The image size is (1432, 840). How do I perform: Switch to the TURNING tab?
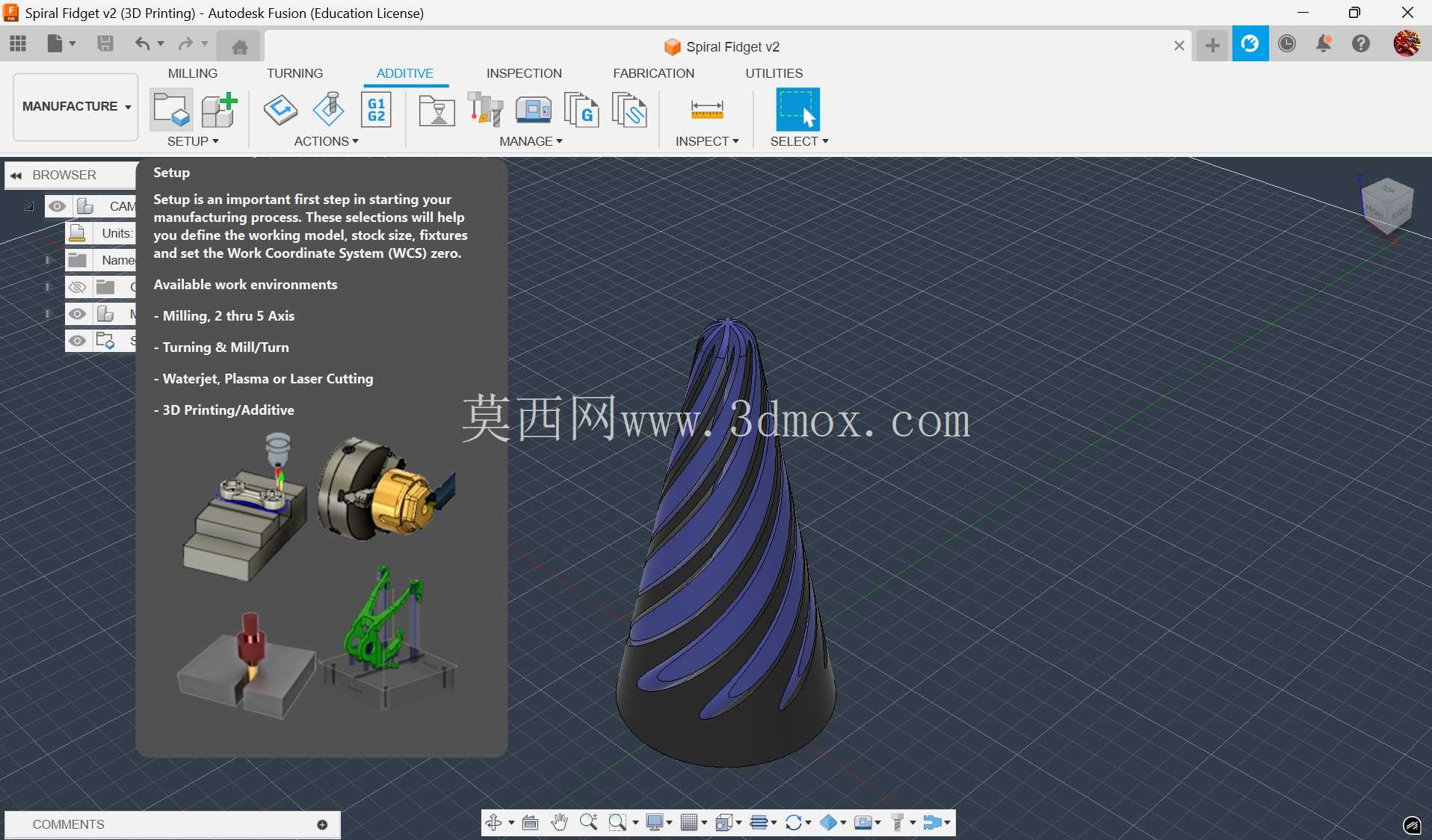pyautogui.click(x=295, y=73)
